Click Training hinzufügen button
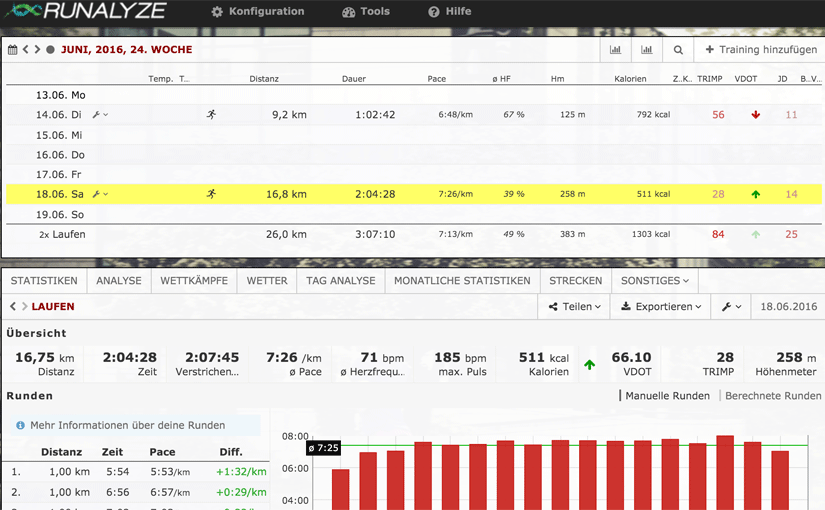This screenshot has height=510, width=825. (761, 49)
